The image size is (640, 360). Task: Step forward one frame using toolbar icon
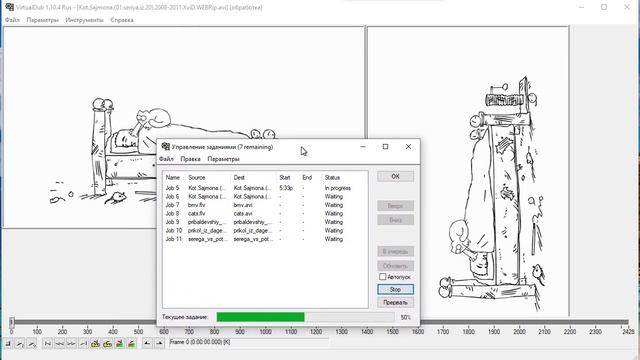(71, 344)
